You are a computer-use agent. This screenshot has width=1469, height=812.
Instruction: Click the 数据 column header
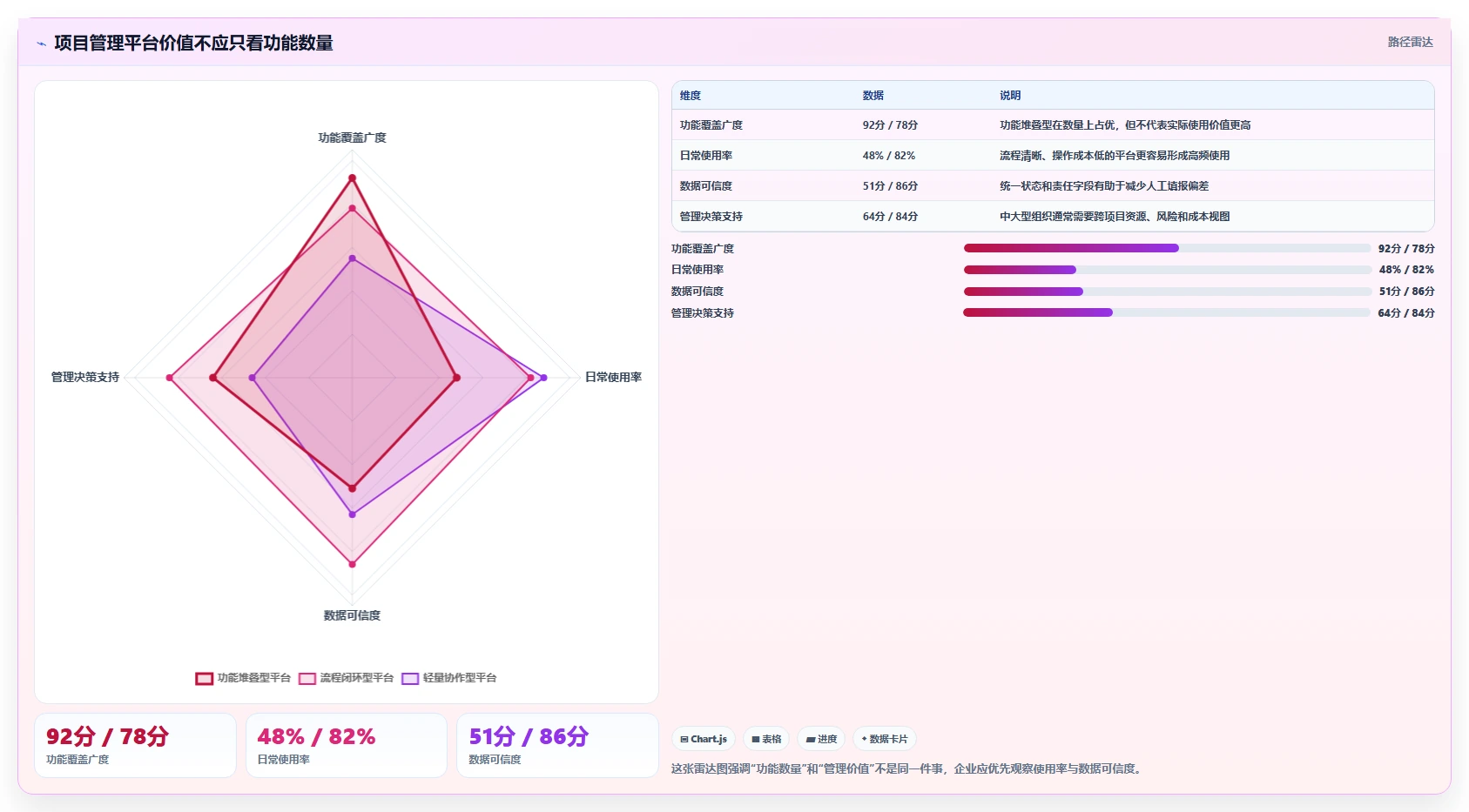[x=873, y=96]
